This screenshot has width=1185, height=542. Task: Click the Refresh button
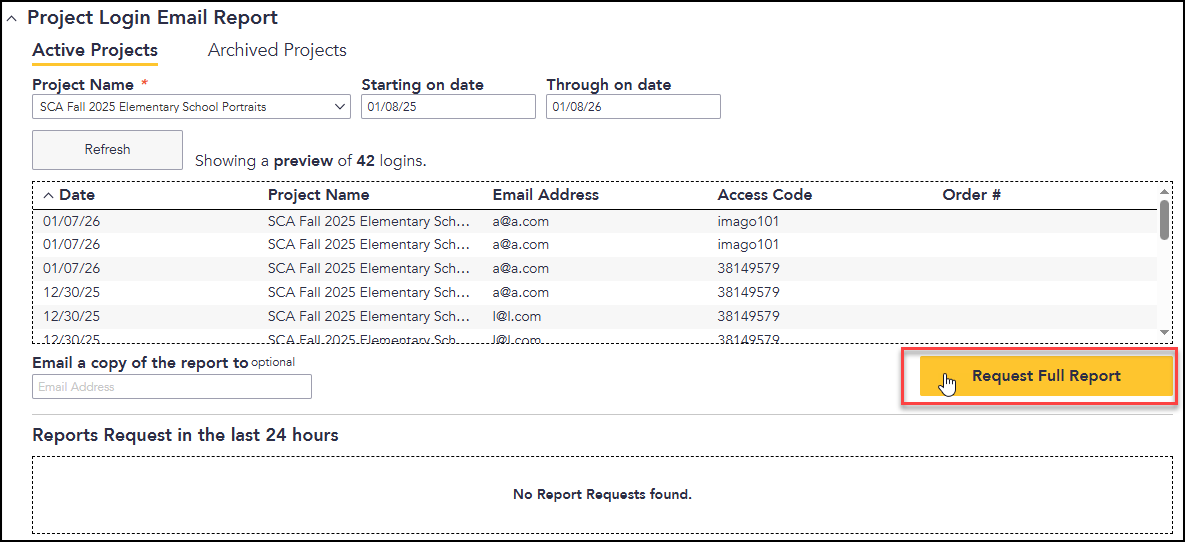point(107,150)
